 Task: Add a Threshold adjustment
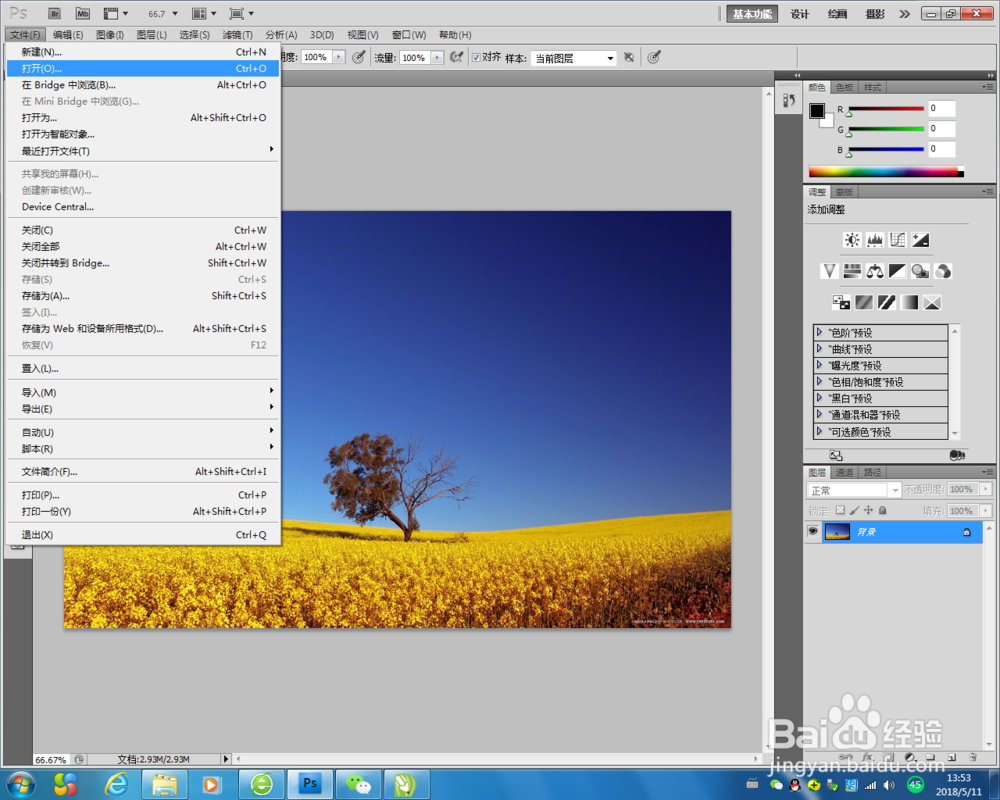pyautogui.click(x=886, y=302)
